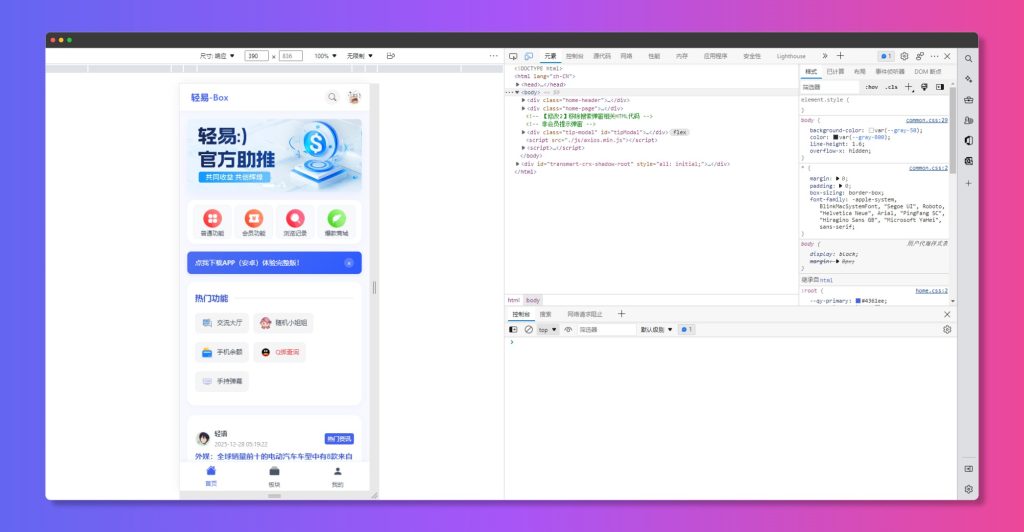The width and height of the screenshot is (1024, 532).
Task: Click the inspect element picker icon in DevTools
Action: point(513,56)
